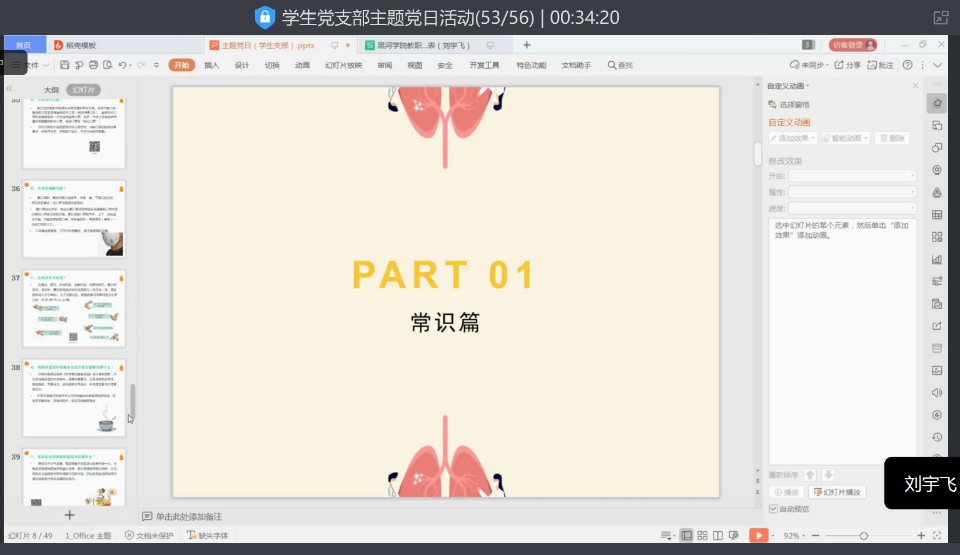This screenshot has width=960, height=555.
Task: Open the Speed (速度) dropdown
Action: point(852,208)
